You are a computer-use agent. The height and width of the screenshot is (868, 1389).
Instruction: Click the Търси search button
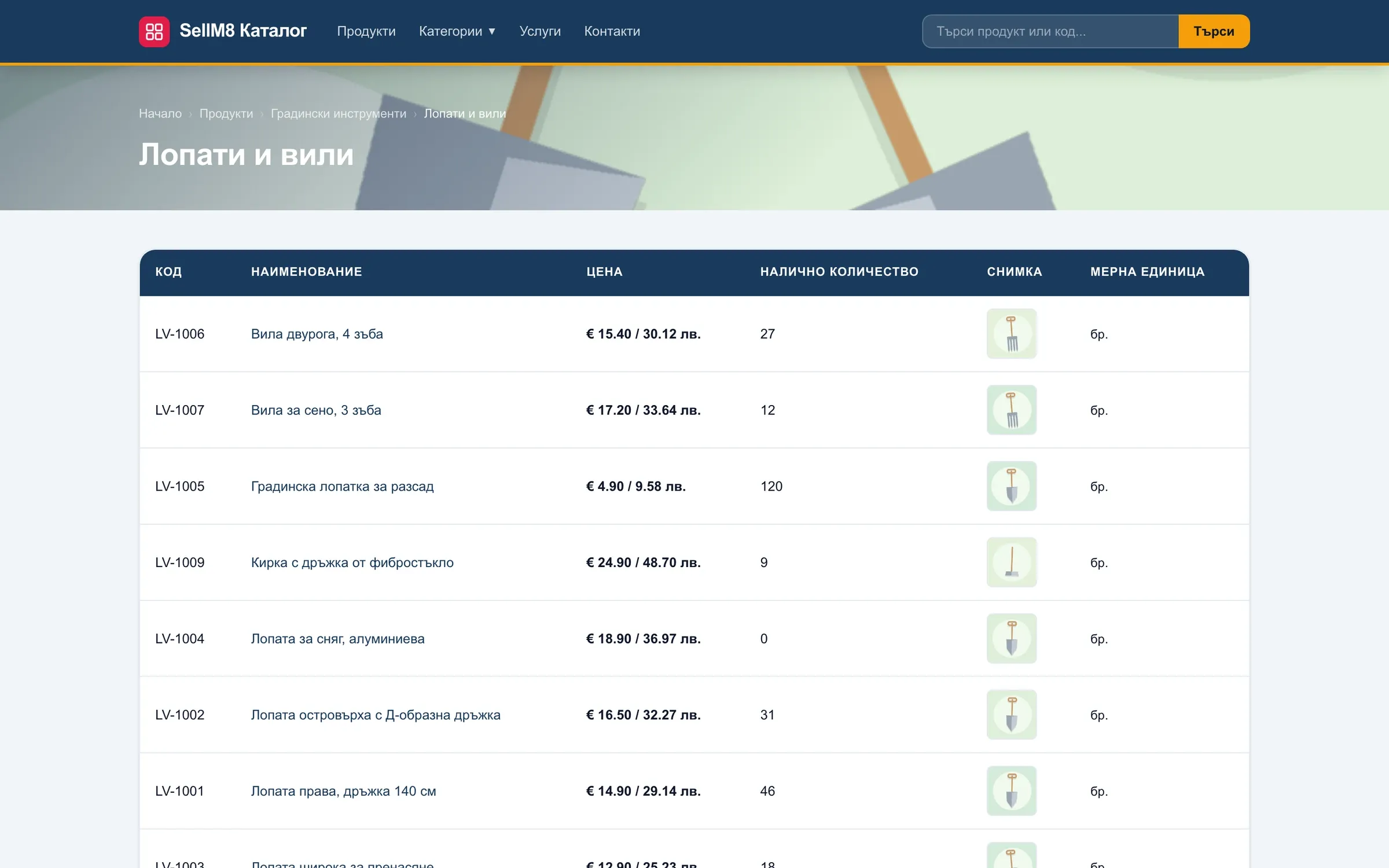[x=1214, y=31]
